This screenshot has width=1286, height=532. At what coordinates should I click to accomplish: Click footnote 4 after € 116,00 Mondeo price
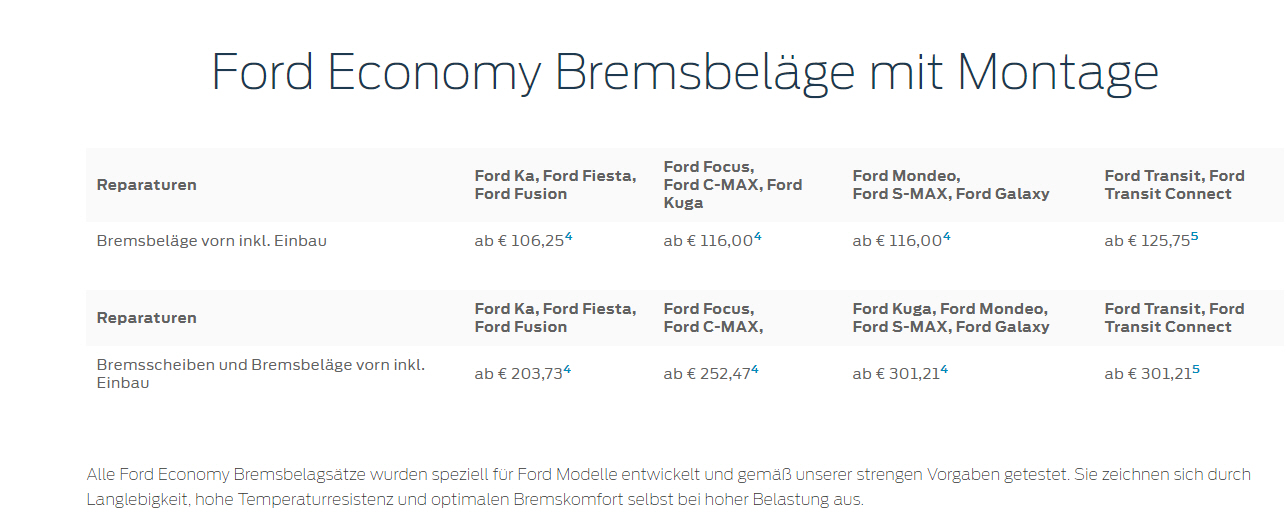pyautogui.click(x=946, y=237)
